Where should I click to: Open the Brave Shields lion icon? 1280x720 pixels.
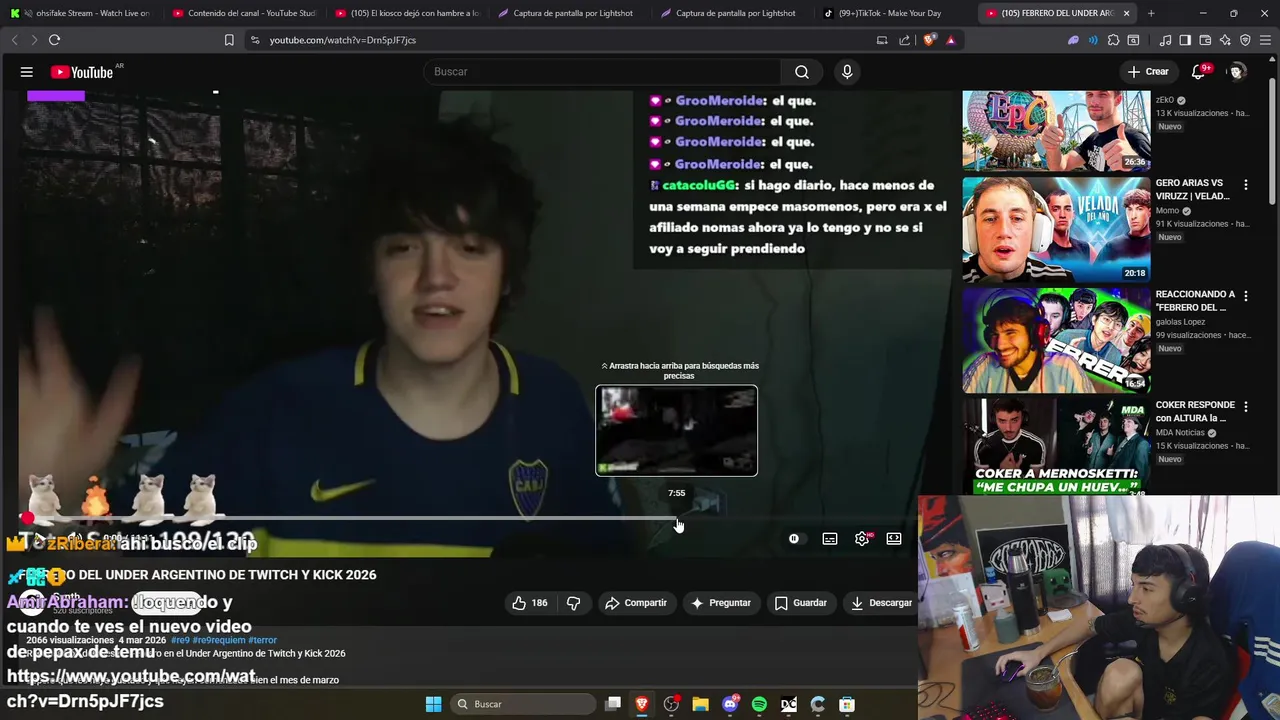929,40
